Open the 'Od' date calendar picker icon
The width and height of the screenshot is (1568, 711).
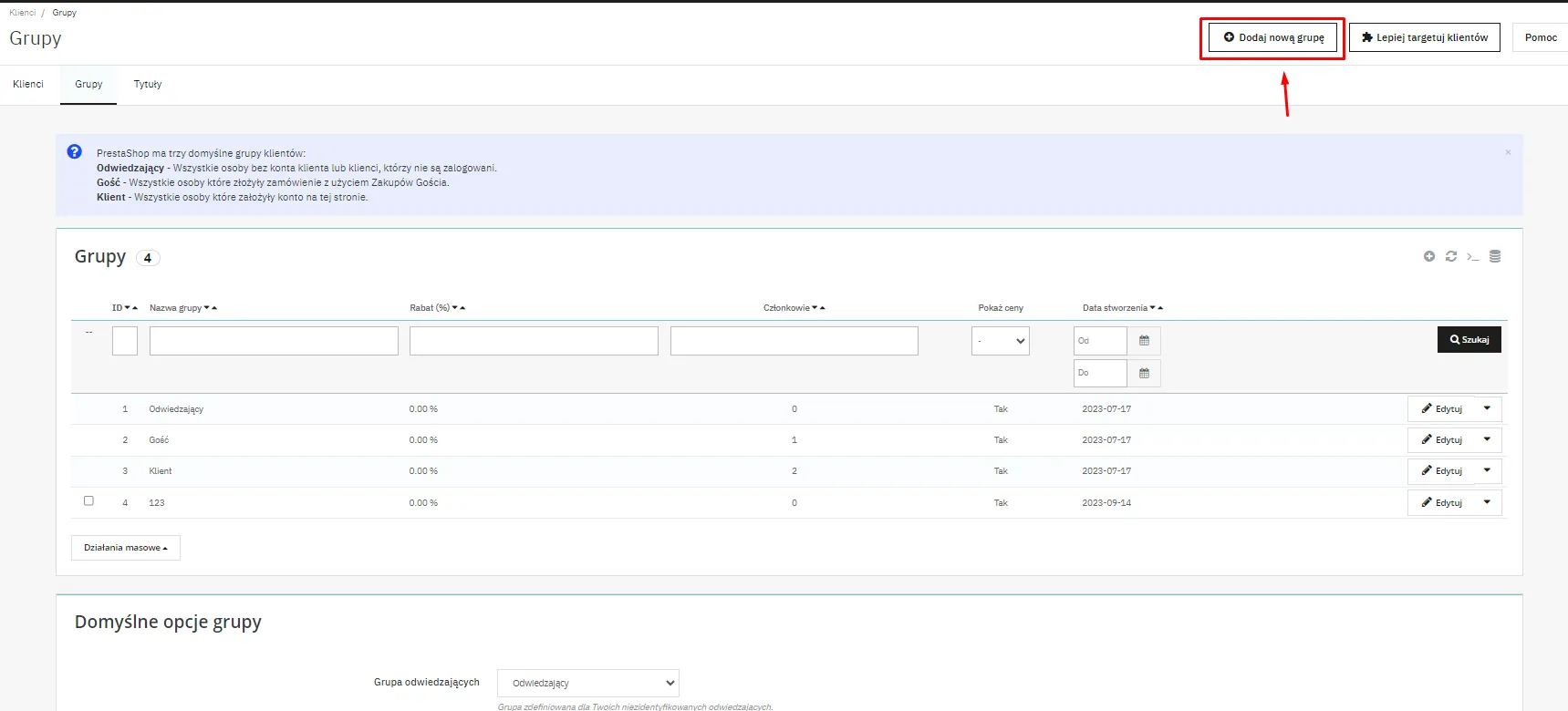click(x=1144, y=341)
